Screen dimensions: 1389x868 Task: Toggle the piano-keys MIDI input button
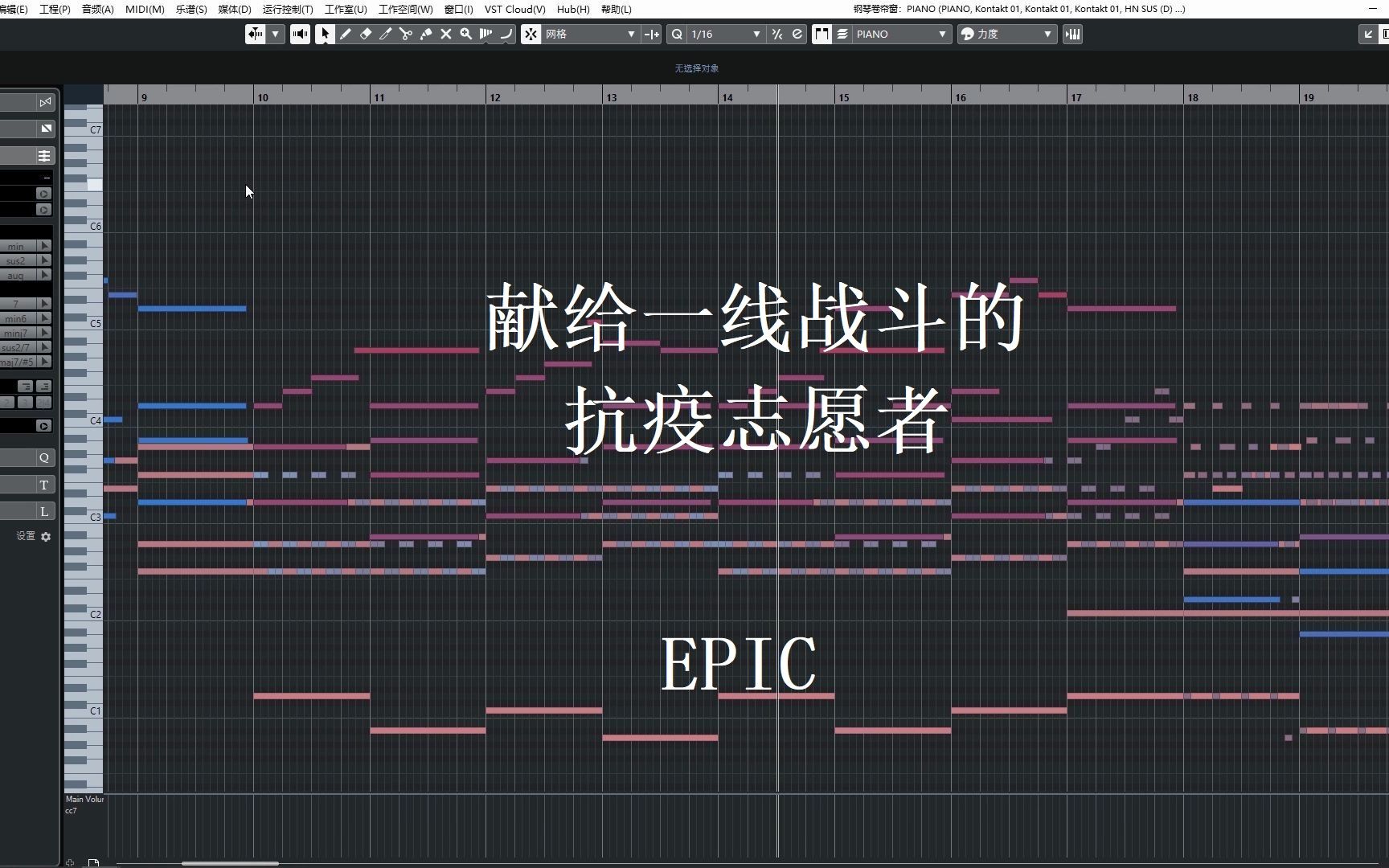[x=1072, y=34]
